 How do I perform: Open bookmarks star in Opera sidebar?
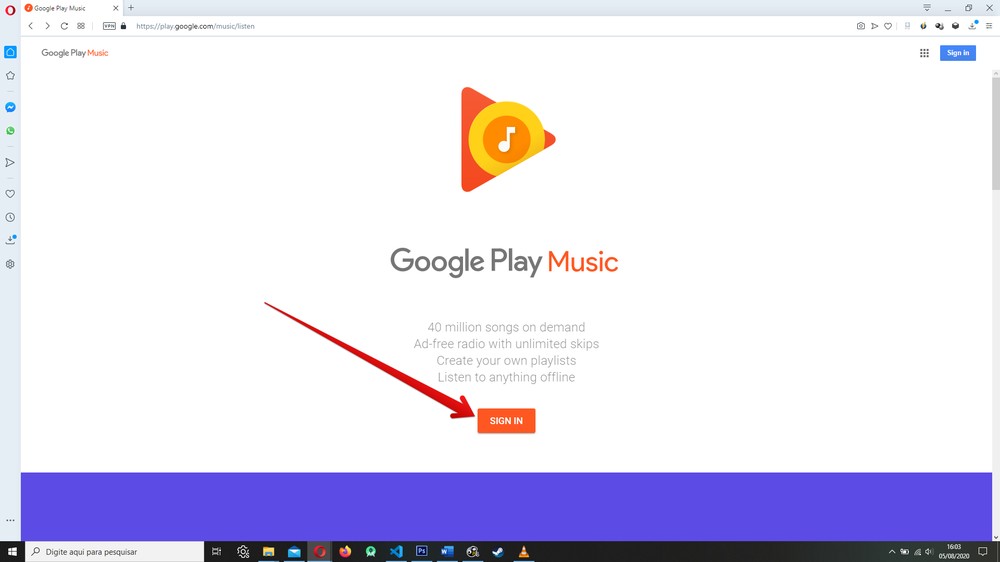tap(10, 76)
